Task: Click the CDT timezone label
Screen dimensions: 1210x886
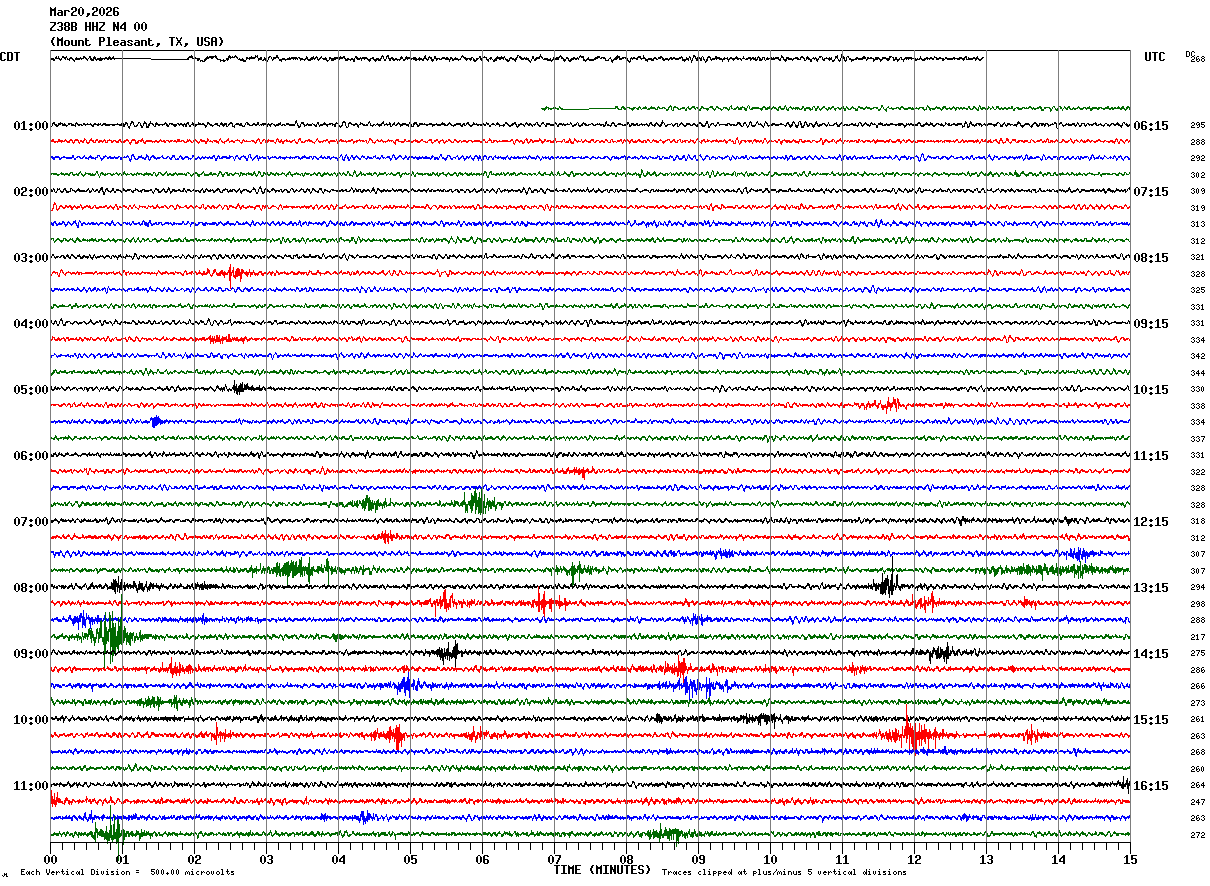Action: coord(10,57)
